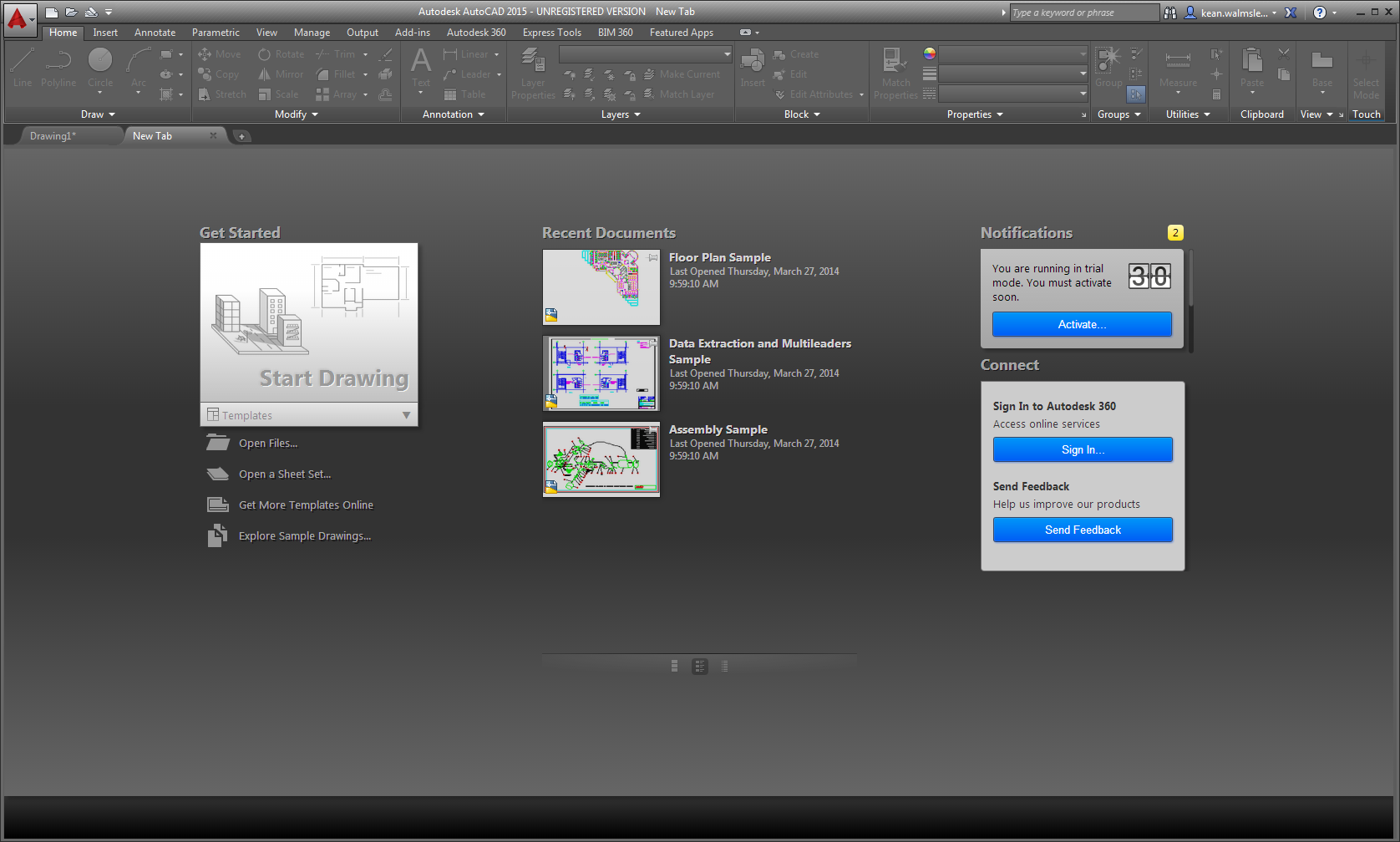Click the Copy tool in Modify panel
This screenshot has width=1400, height=842.
pyautogui.click(x=219, y=74)
